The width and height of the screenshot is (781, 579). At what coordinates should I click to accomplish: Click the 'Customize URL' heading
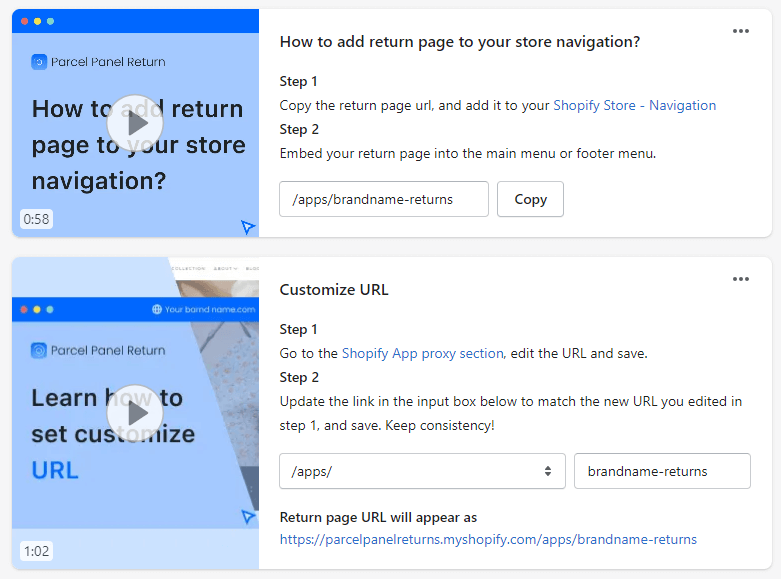334,290
